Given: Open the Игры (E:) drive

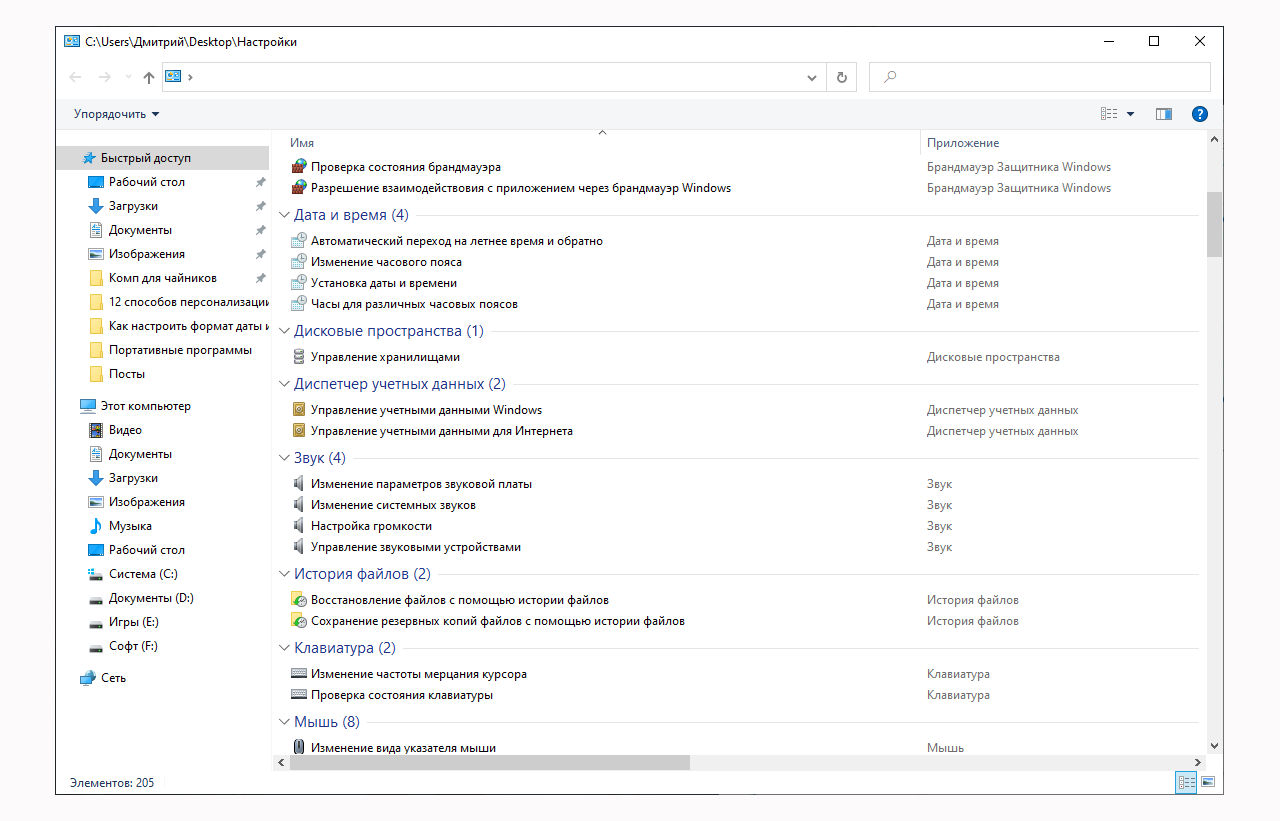Looking at the screenshot, I should [134, 622].
